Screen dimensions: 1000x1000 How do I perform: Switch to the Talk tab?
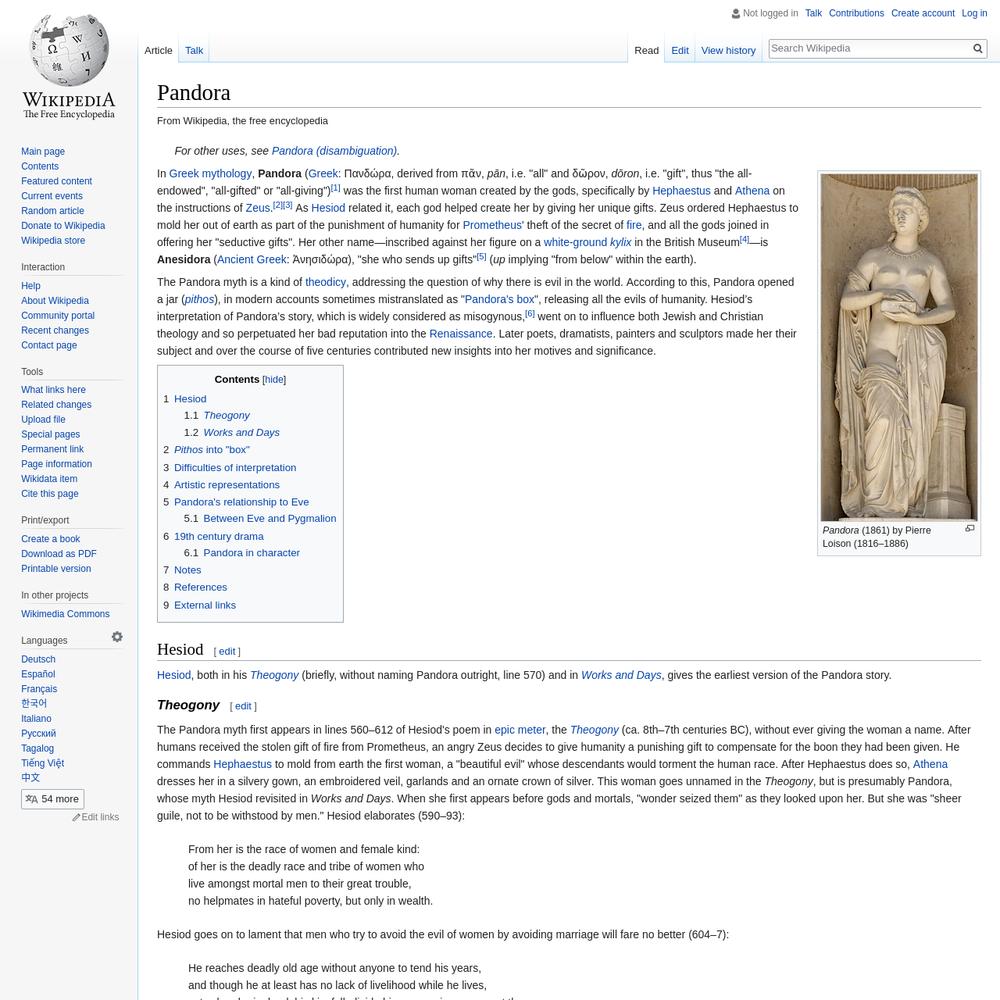pos(194,50)
